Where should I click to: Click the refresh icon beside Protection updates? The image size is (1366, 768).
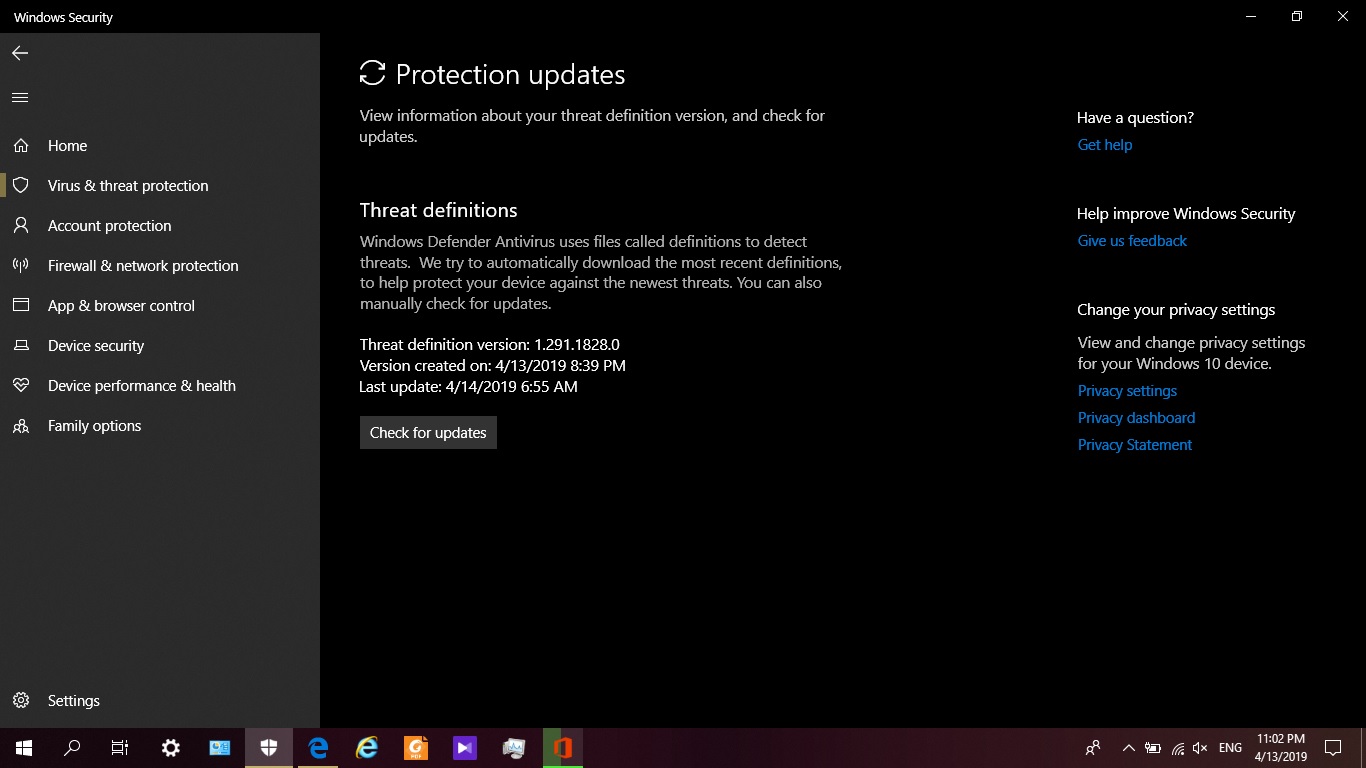(x=372, y=74)
